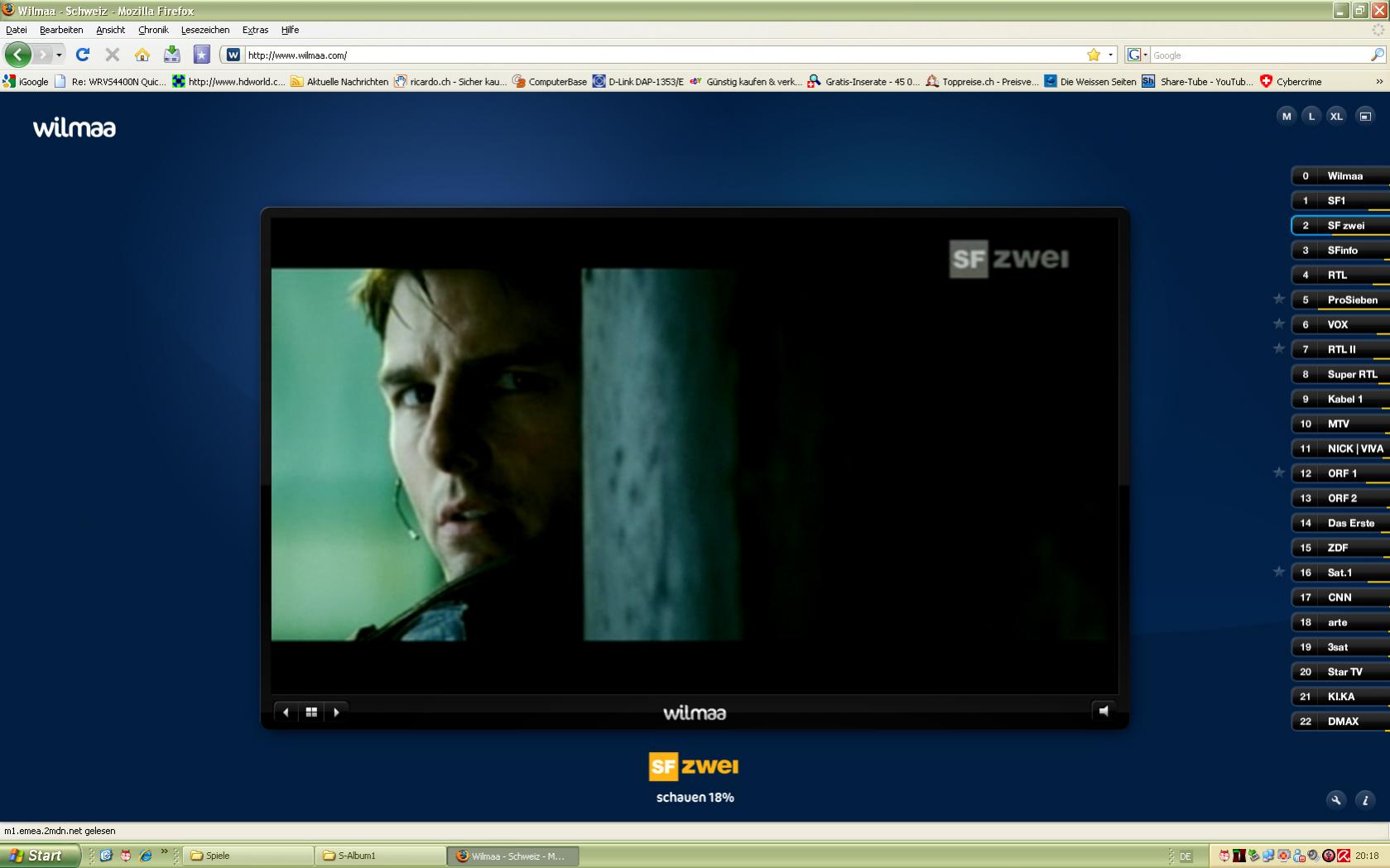Open the Aktuelle Nachrichten feed bookmark
Viewport: 1390px width, 868px height.
point(339,82)
